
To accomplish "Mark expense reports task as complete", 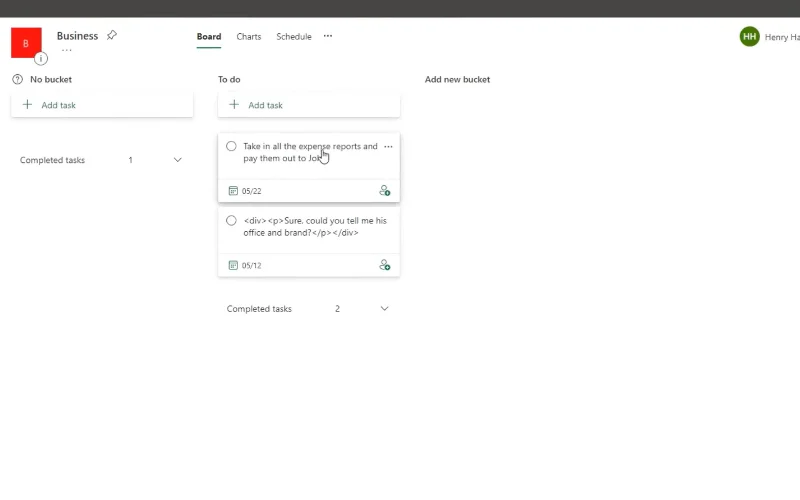I will 231,146.
